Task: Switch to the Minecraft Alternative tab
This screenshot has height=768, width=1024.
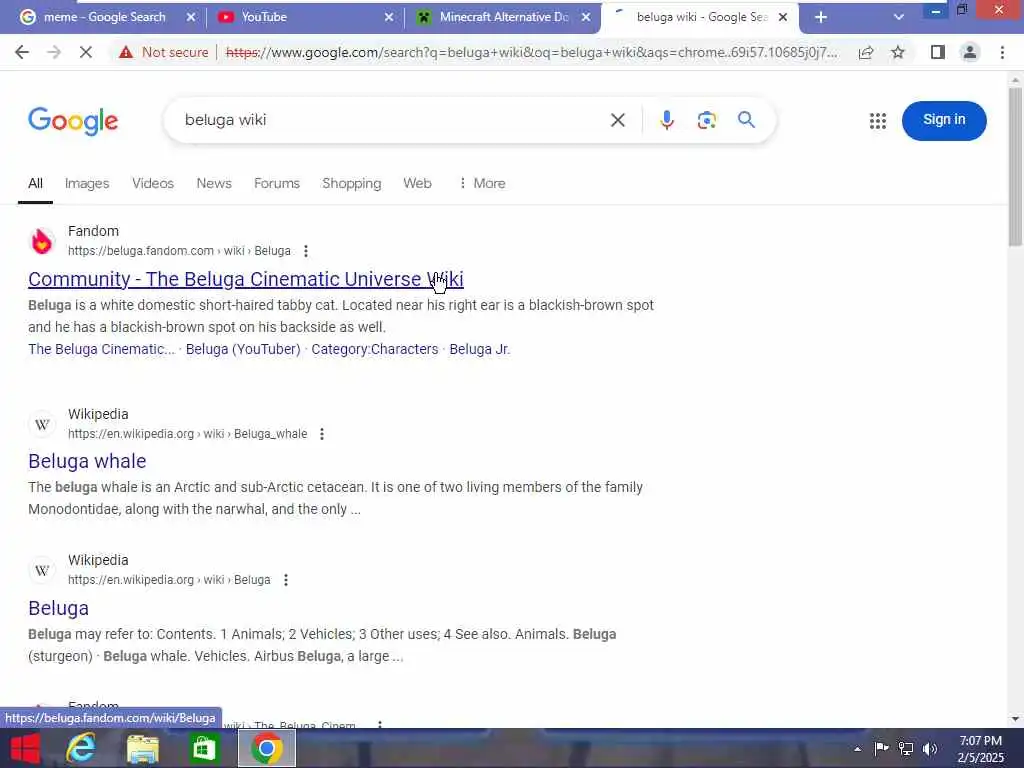Action: tap(502, 18)
